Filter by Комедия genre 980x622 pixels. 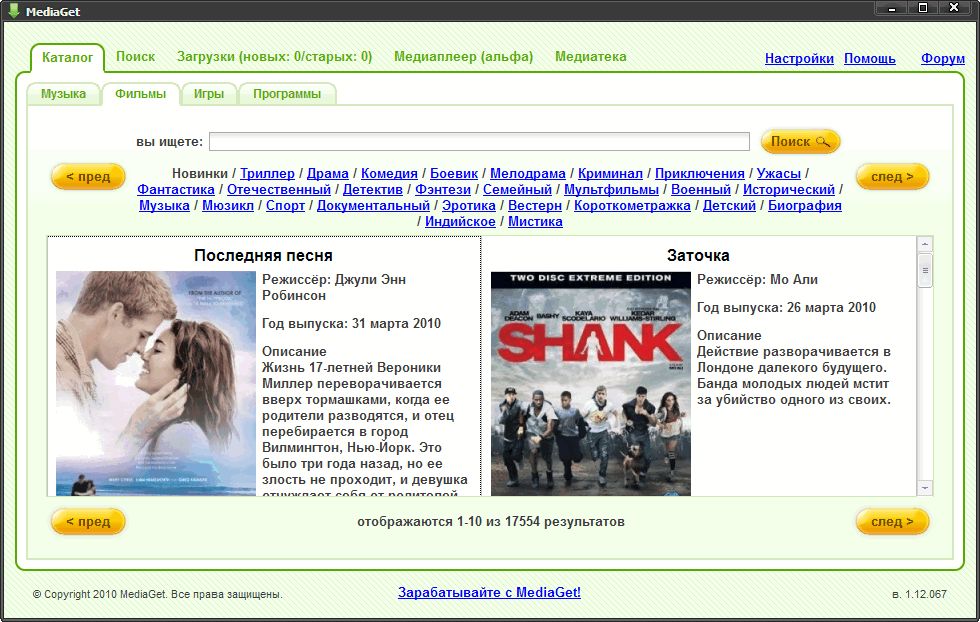(389, 174)
